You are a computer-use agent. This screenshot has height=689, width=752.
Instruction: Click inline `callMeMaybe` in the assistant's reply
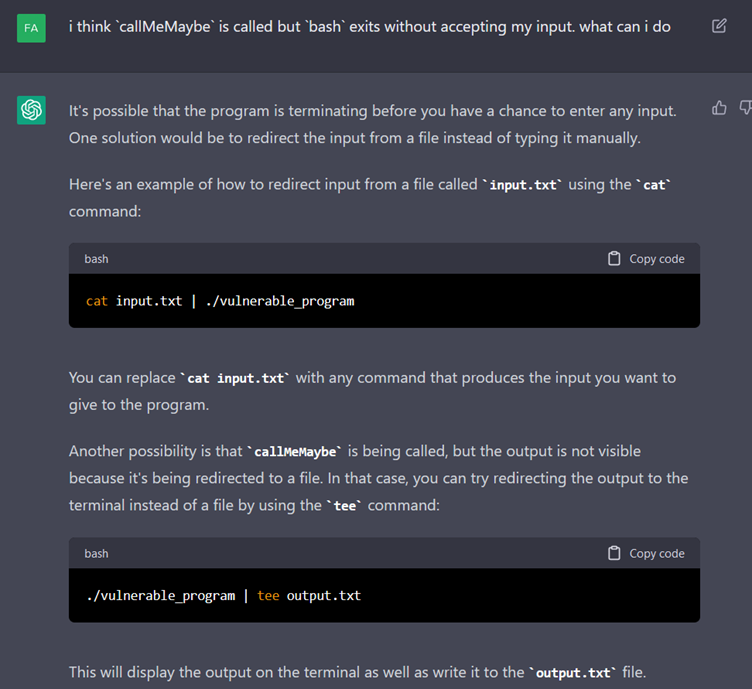(x=298, y=452)
